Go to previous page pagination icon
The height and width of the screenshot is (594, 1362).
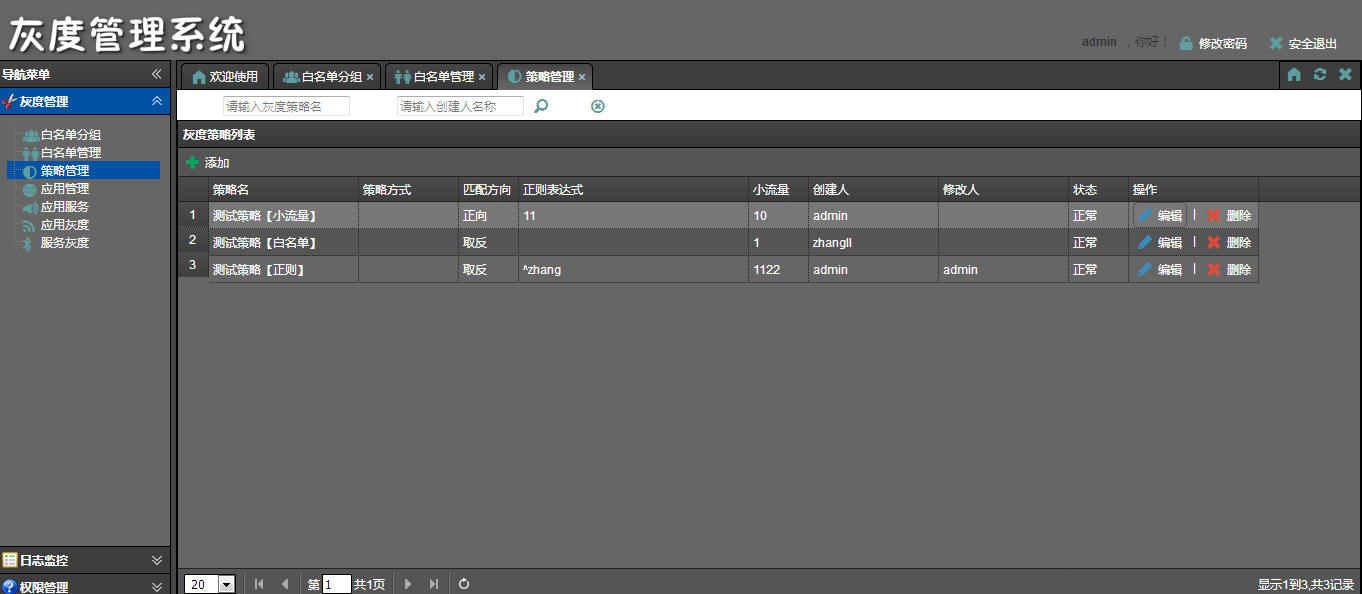click(x=285, y=584)
